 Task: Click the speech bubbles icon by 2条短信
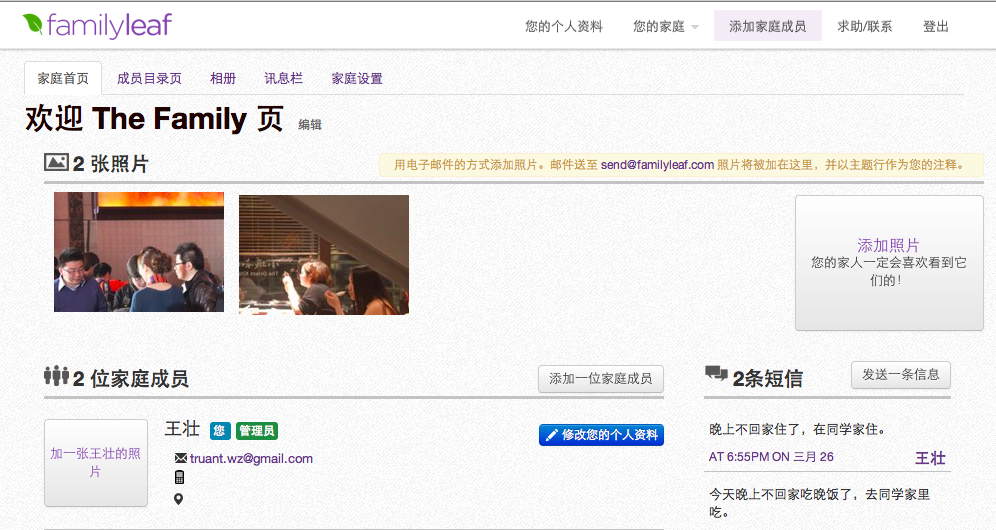[x=716, y=373]
